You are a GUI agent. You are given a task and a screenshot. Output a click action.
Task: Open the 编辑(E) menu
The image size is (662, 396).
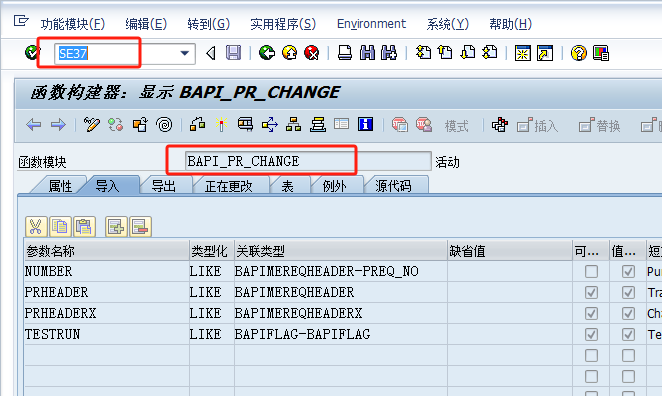146,24
